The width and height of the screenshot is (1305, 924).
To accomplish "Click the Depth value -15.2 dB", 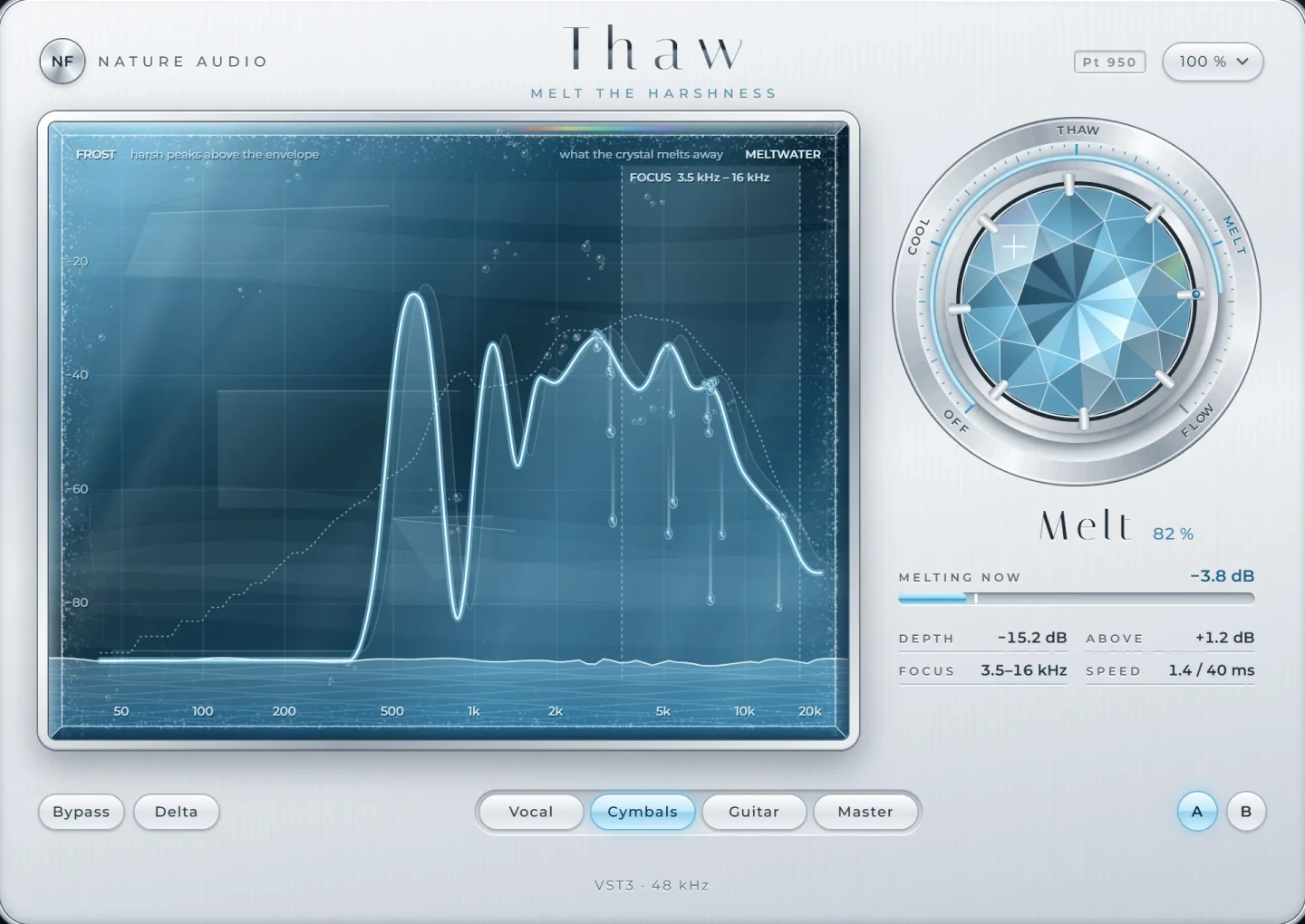I will (x=1032, y=638).
